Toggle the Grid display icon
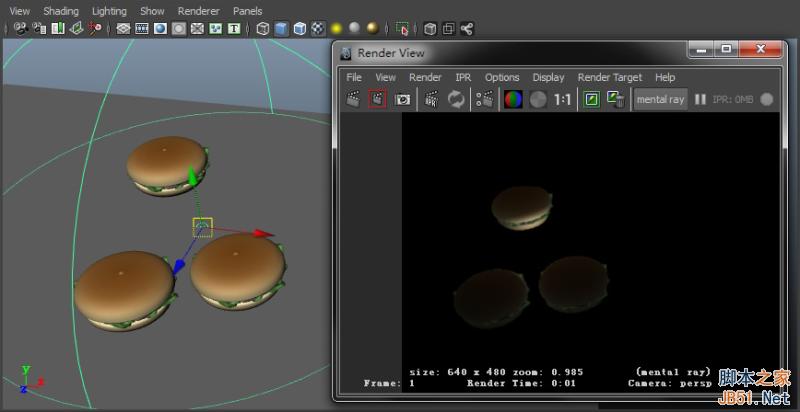 click(x=123, y=29)
